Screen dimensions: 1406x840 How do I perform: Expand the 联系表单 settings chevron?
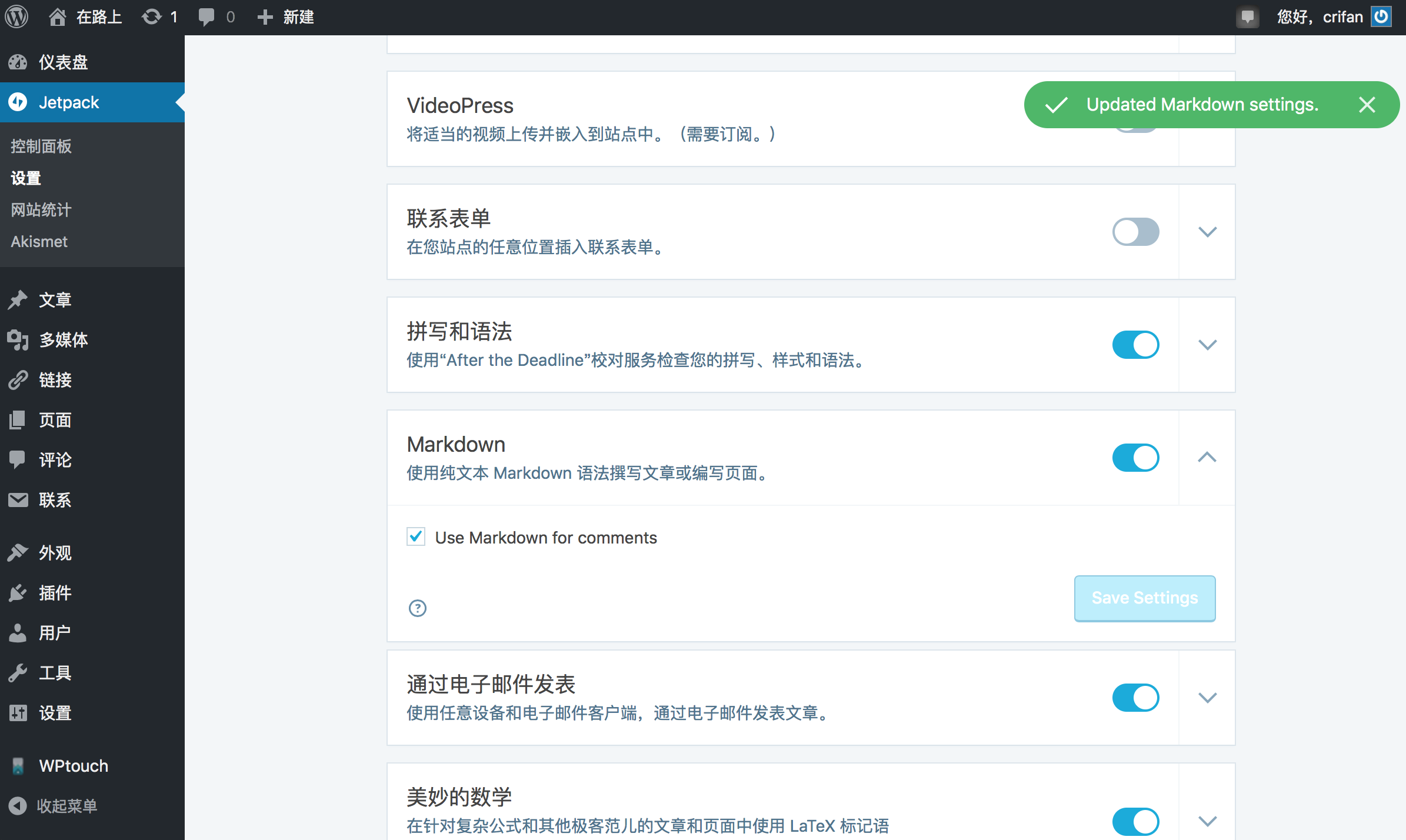coord(1207,232)
